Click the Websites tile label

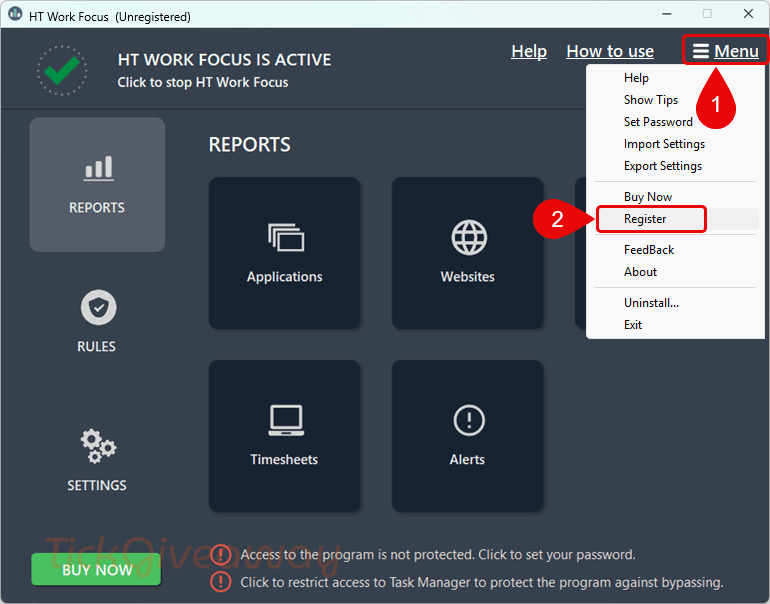pos(468,277)
